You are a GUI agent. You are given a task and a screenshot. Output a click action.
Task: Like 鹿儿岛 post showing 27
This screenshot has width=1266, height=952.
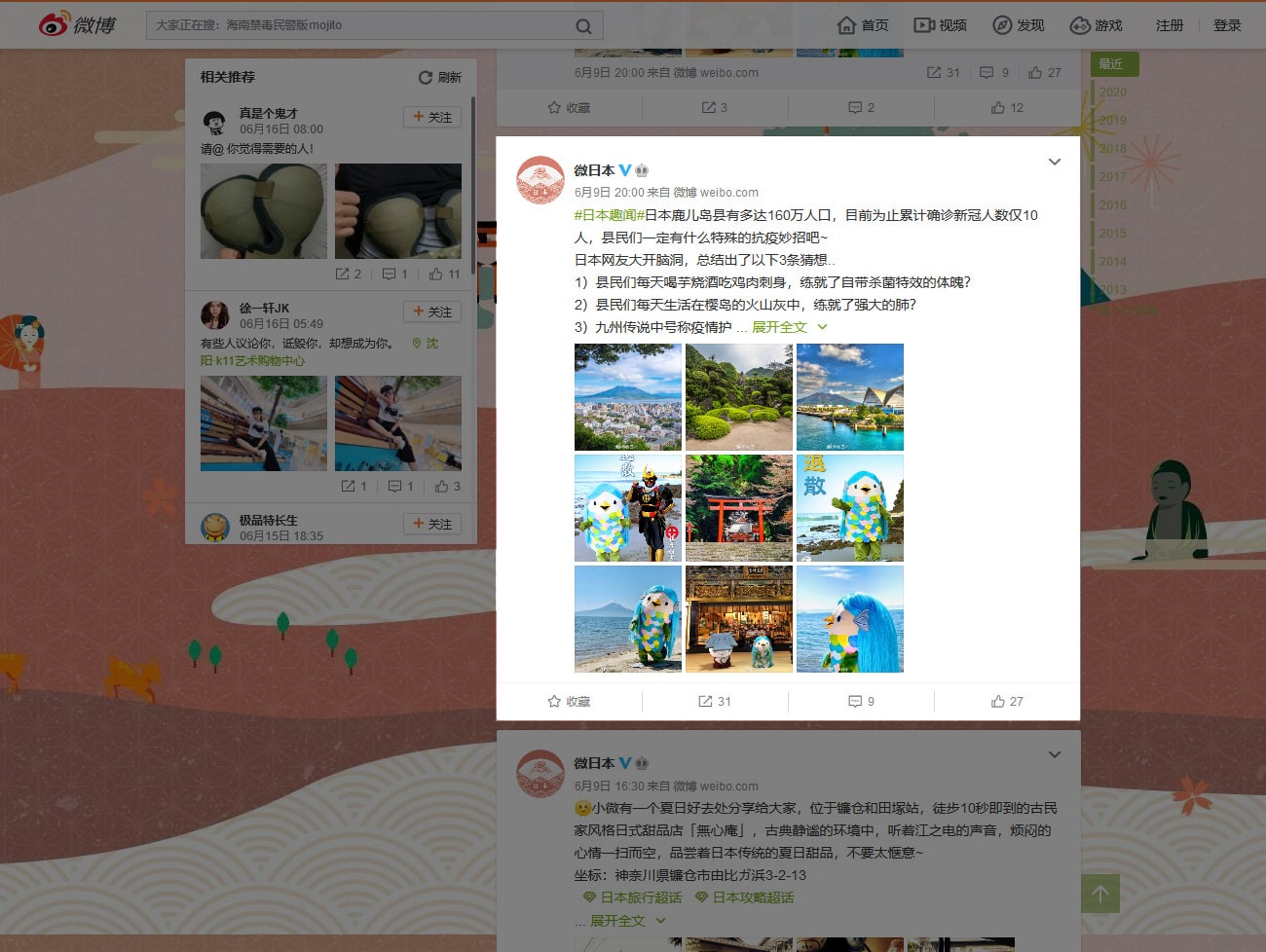tap(1007, 701)
